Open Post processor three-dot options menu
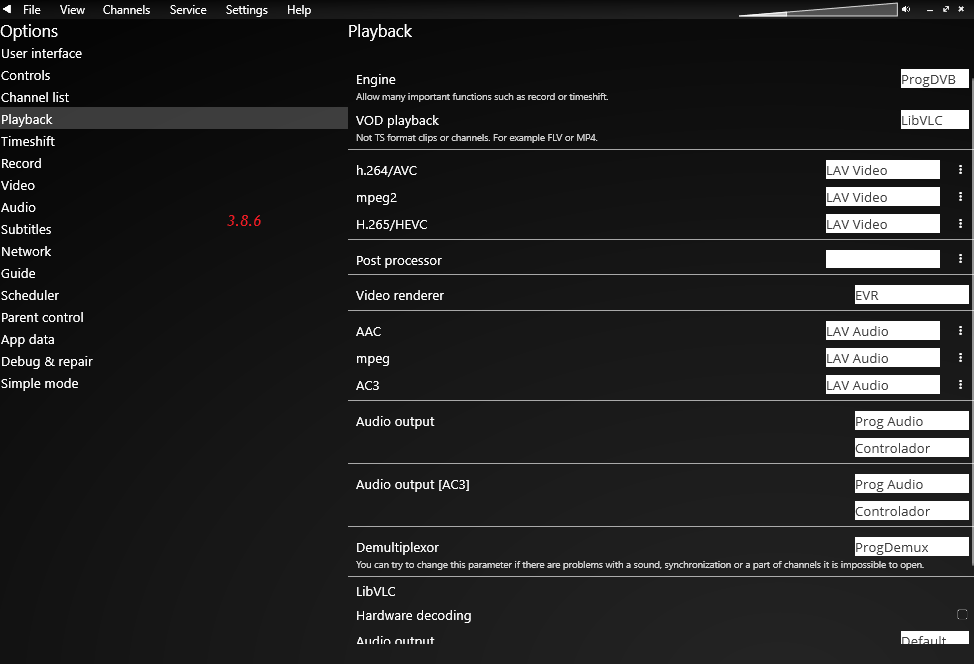 (x=960, y=259)
